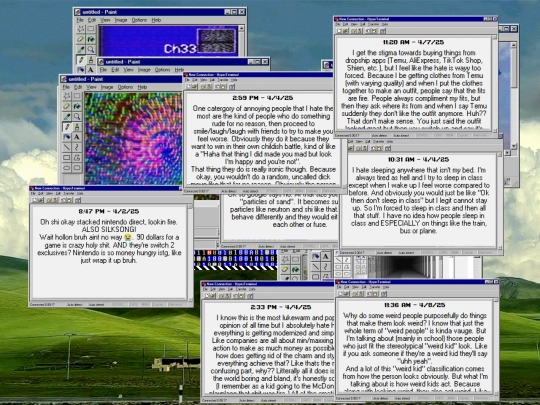The image size is (540, 405).
Task: Select the Airbrush tool in swirl Paint window
Action: click(67, 137)
